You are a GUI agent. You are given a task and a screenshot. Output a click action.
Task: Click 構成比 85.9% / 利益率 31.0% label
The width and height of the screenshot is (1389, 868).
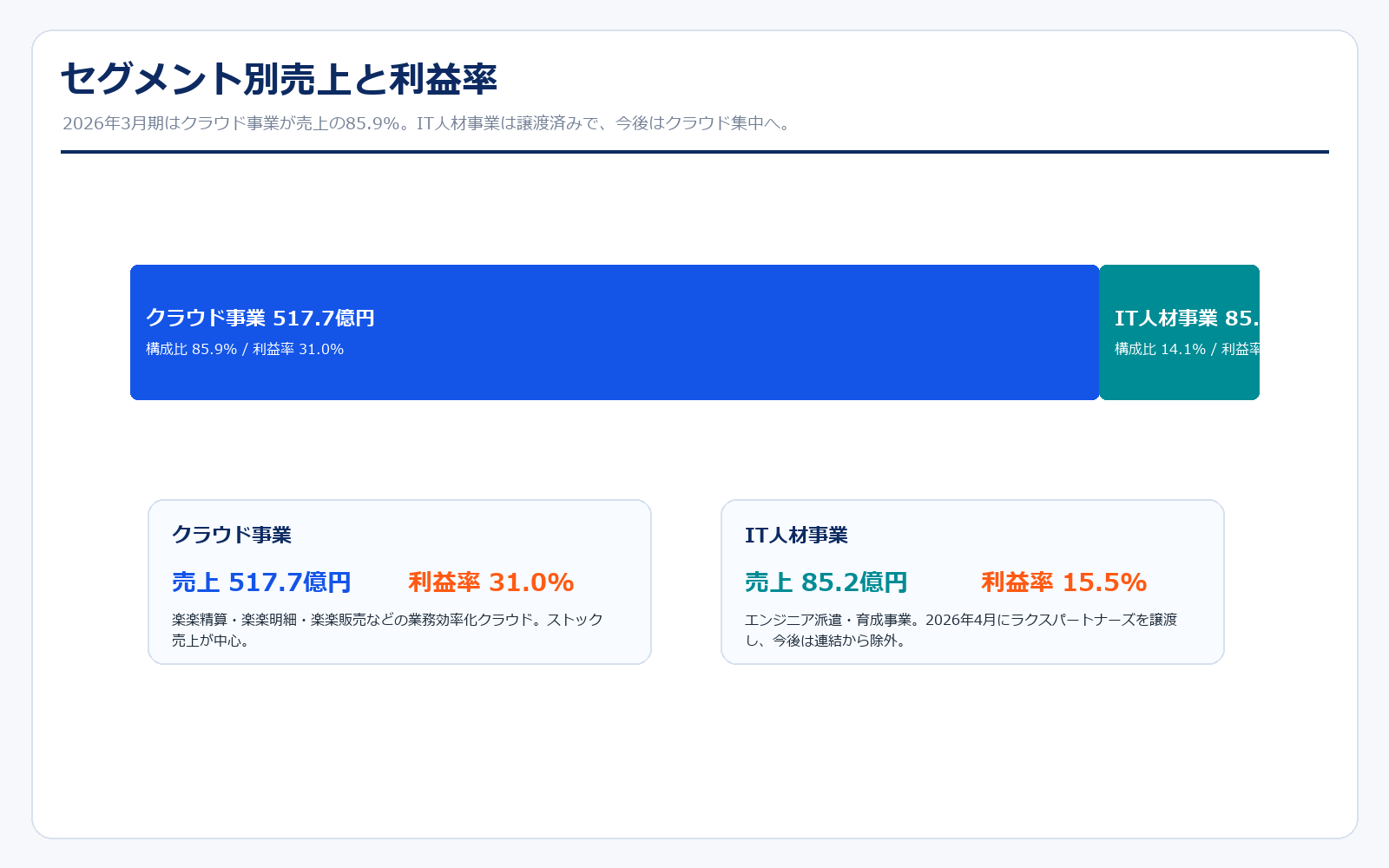[245, 349]
